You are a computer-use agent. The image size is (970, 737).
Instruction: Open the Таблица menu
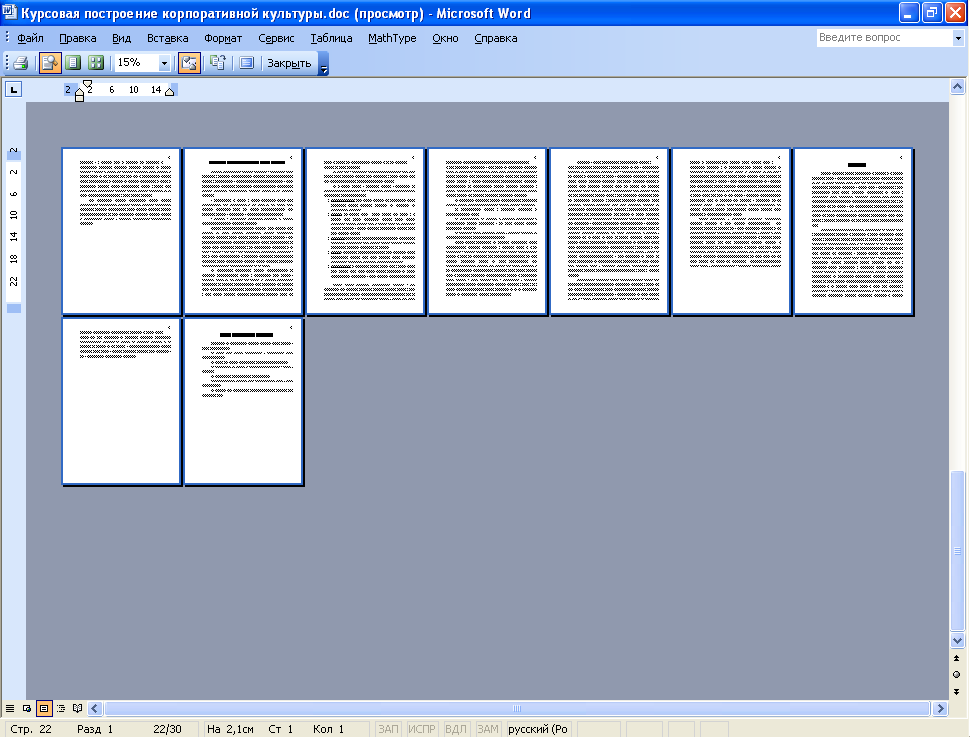point(331,38)
